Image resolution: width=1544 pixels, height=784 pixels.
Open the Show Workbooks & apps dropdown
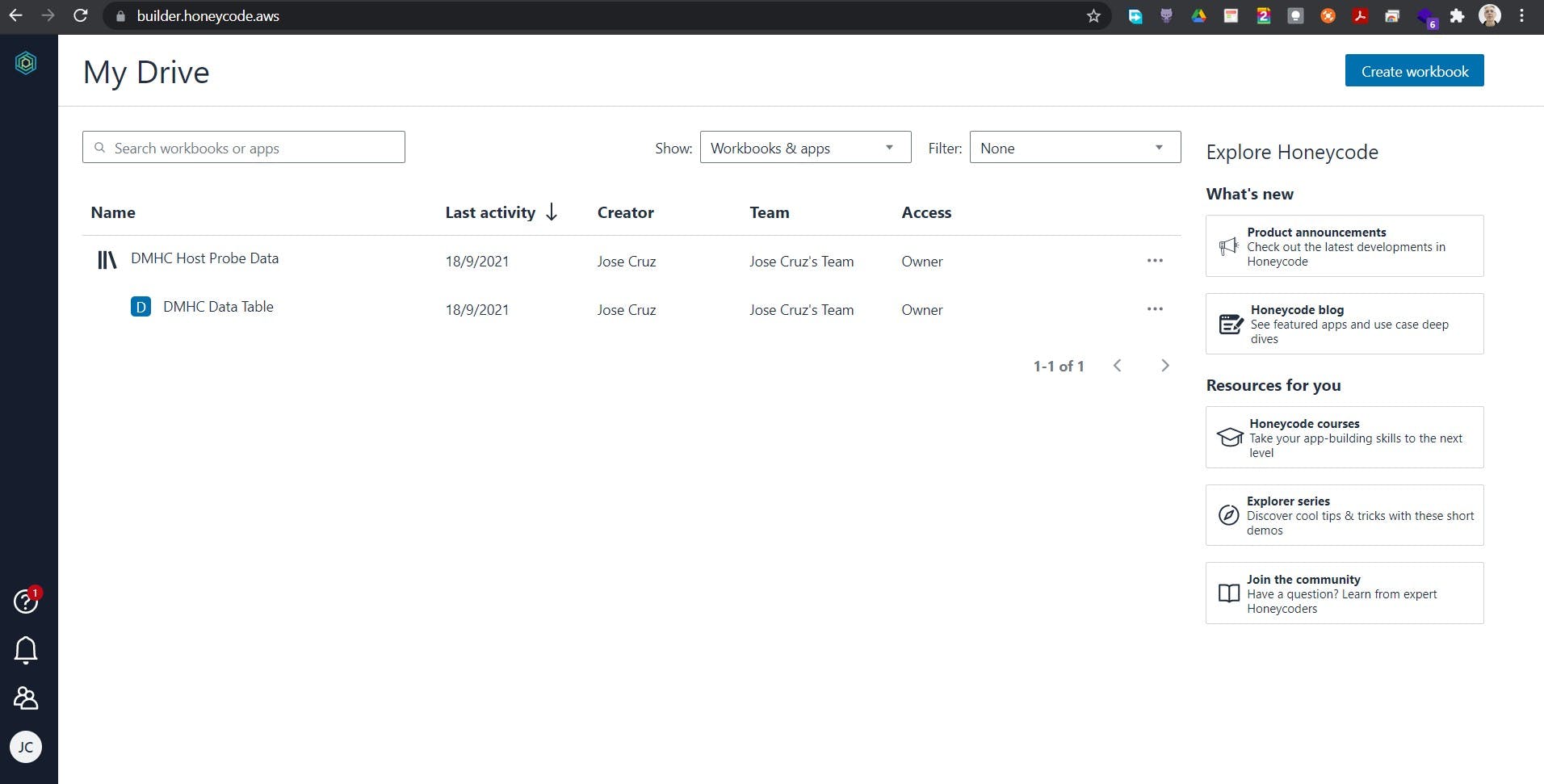[805, 148]
